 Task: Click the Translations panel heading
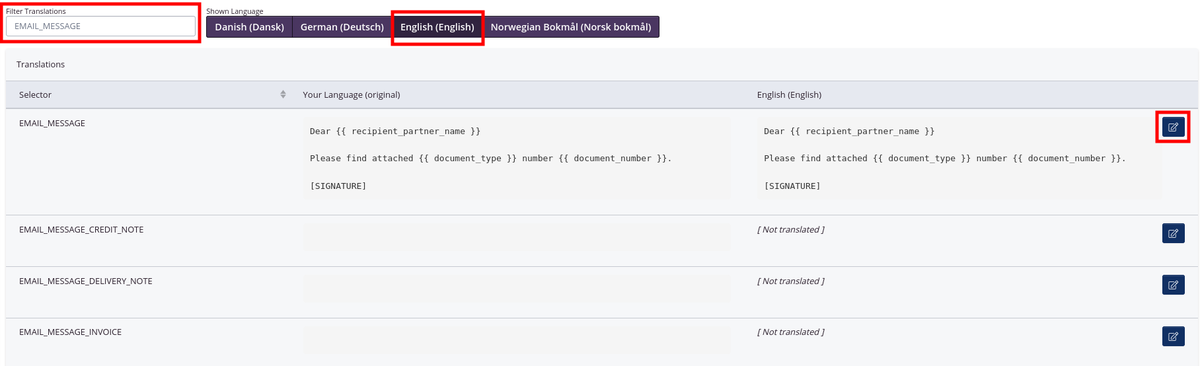tap(41, 64)
